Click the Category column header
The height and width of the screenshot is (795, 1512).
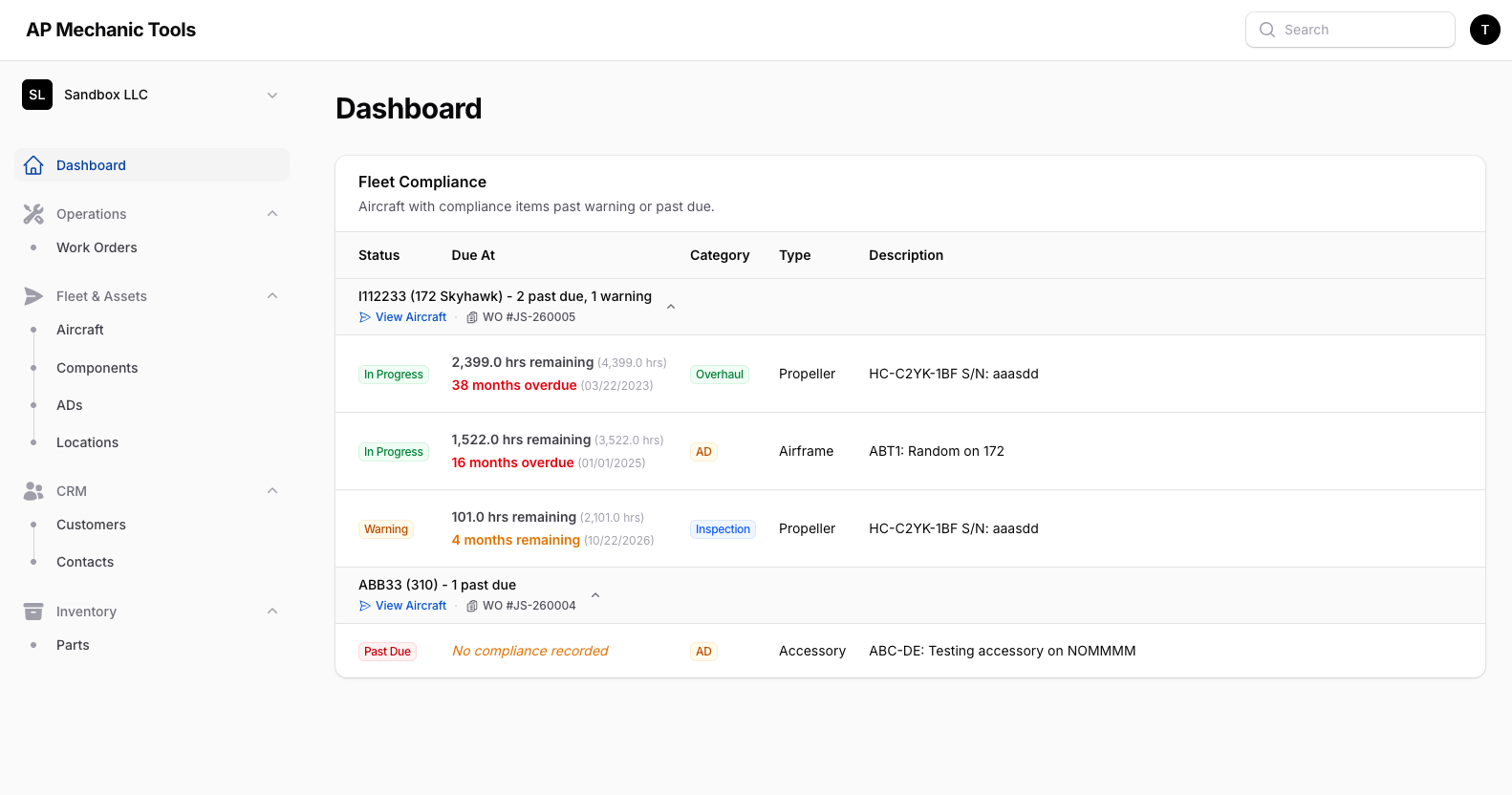[720, 255]
